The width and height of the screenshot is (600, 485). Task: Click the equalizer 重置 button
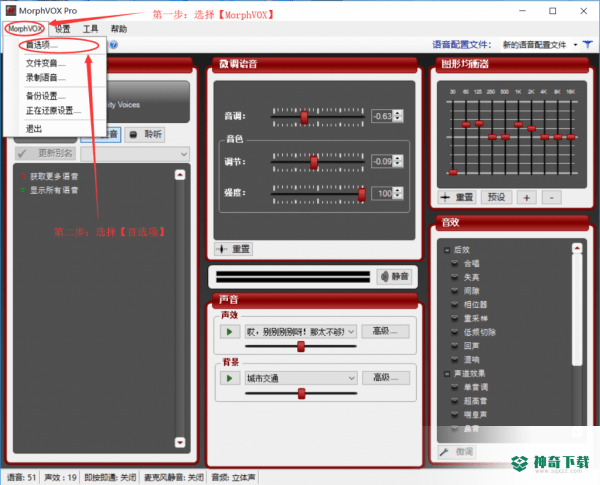[457, 198]
